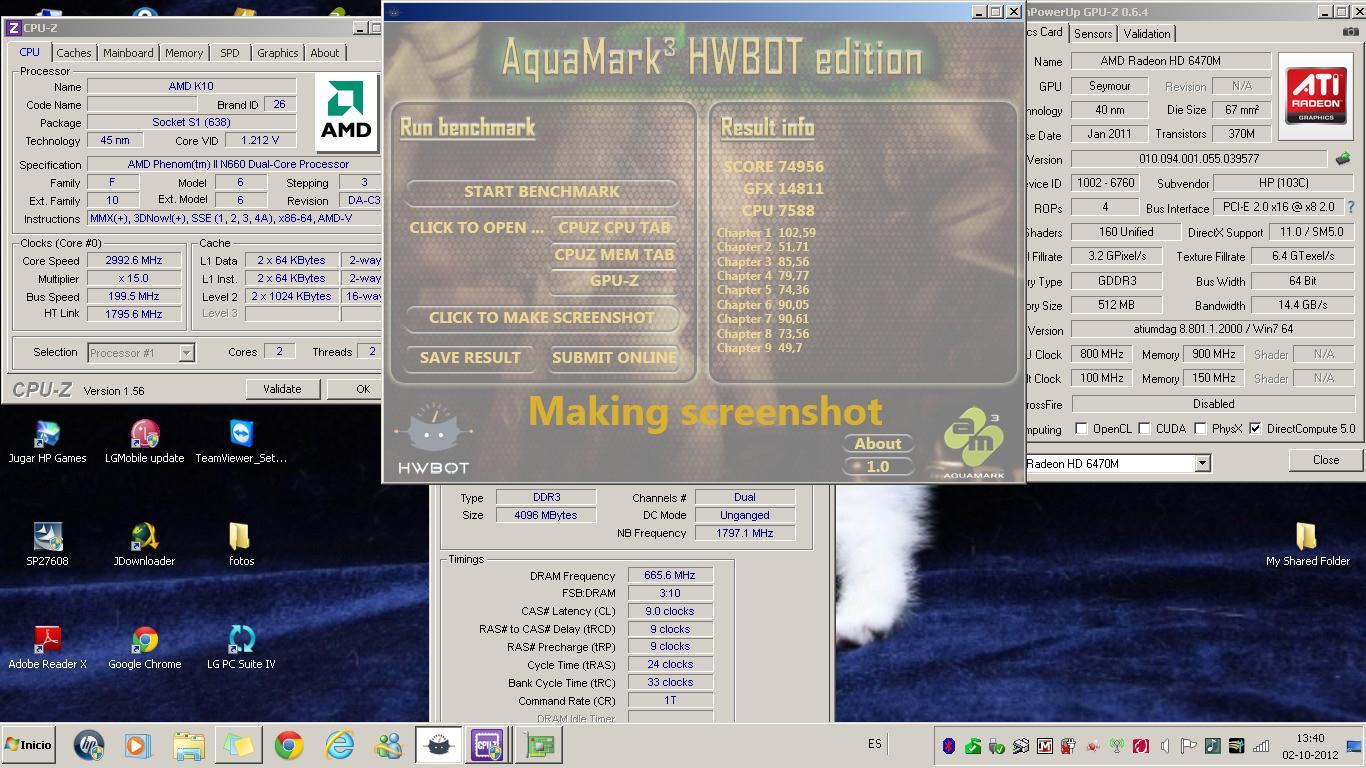The height and width of the screenshot is (768, 1366).
Task: Open the LGMobile update desktop icon
Action: point(145,441)
